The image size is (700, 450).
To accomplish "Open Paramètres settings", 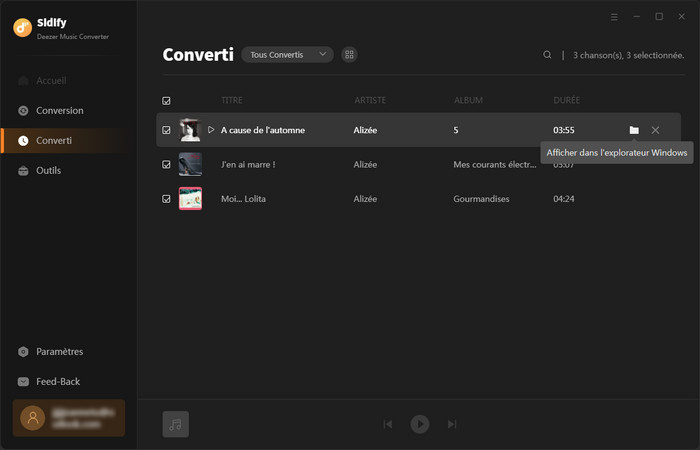I will point(59,351).
